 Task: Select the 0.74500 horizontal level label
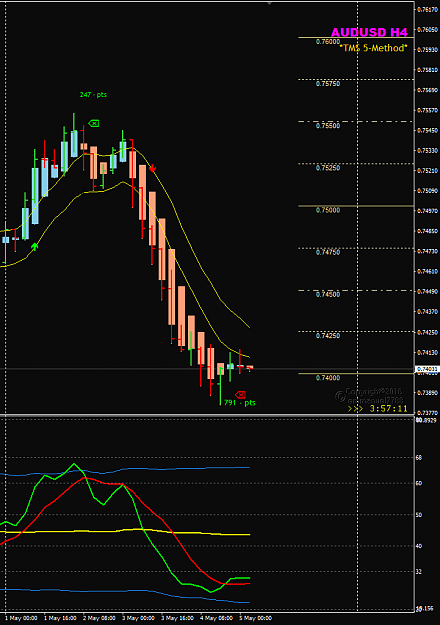click(x=328, y=294)
